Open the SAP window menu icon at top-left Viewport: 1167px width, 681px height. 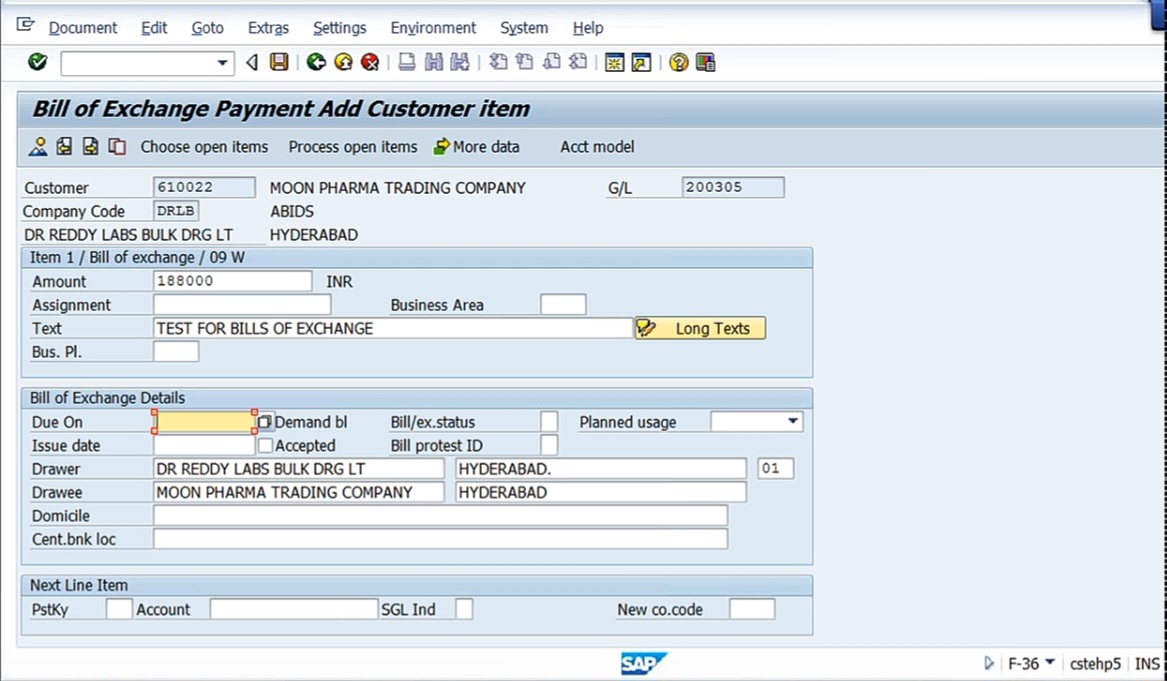25,25
